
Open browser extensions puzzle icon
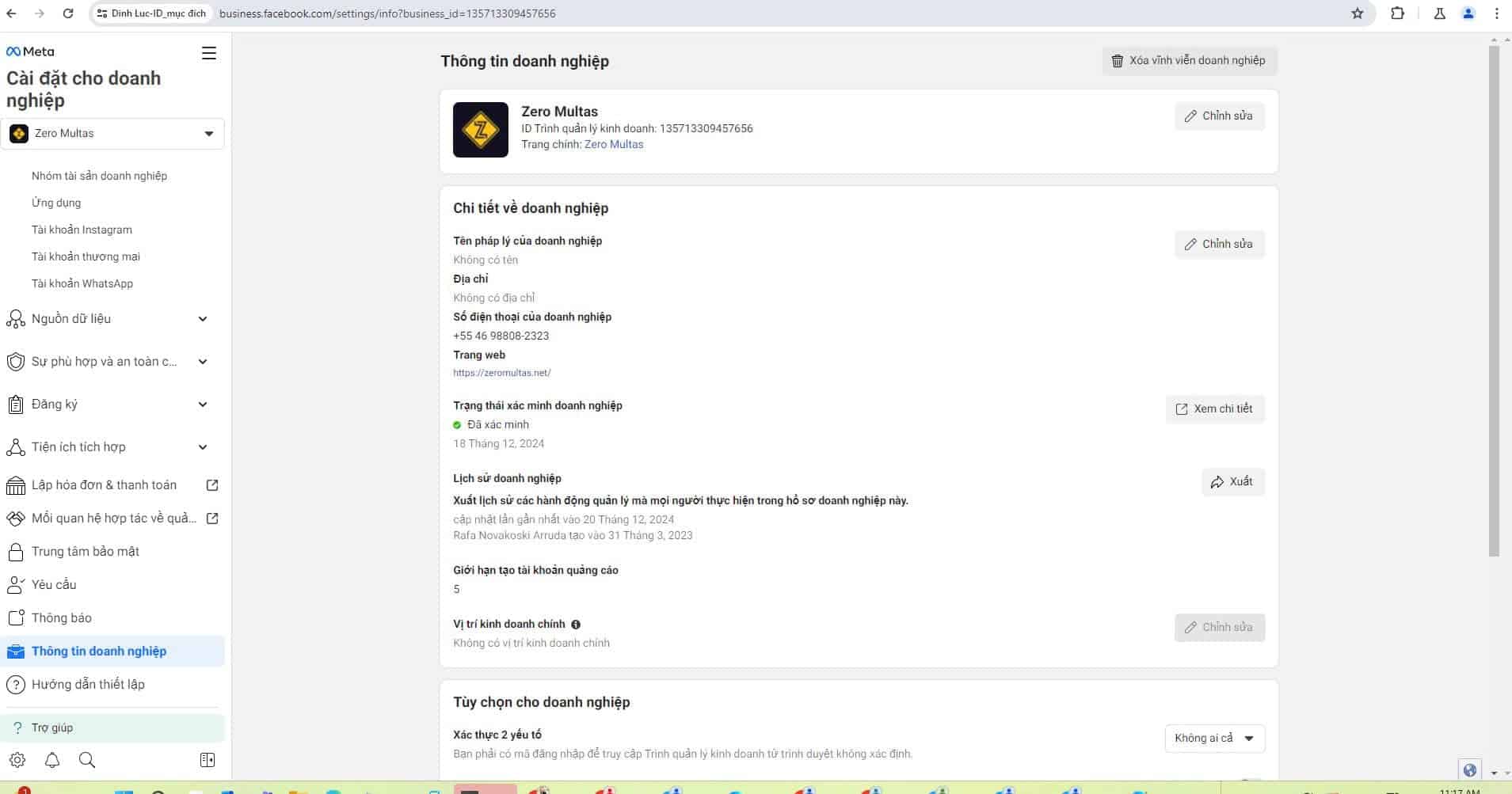tap(1398, 13)
